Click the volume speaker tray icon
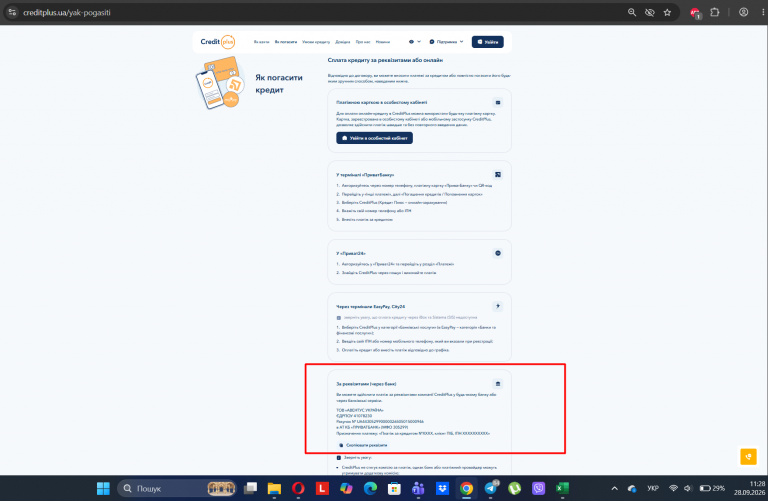 (x=688, y=488)
